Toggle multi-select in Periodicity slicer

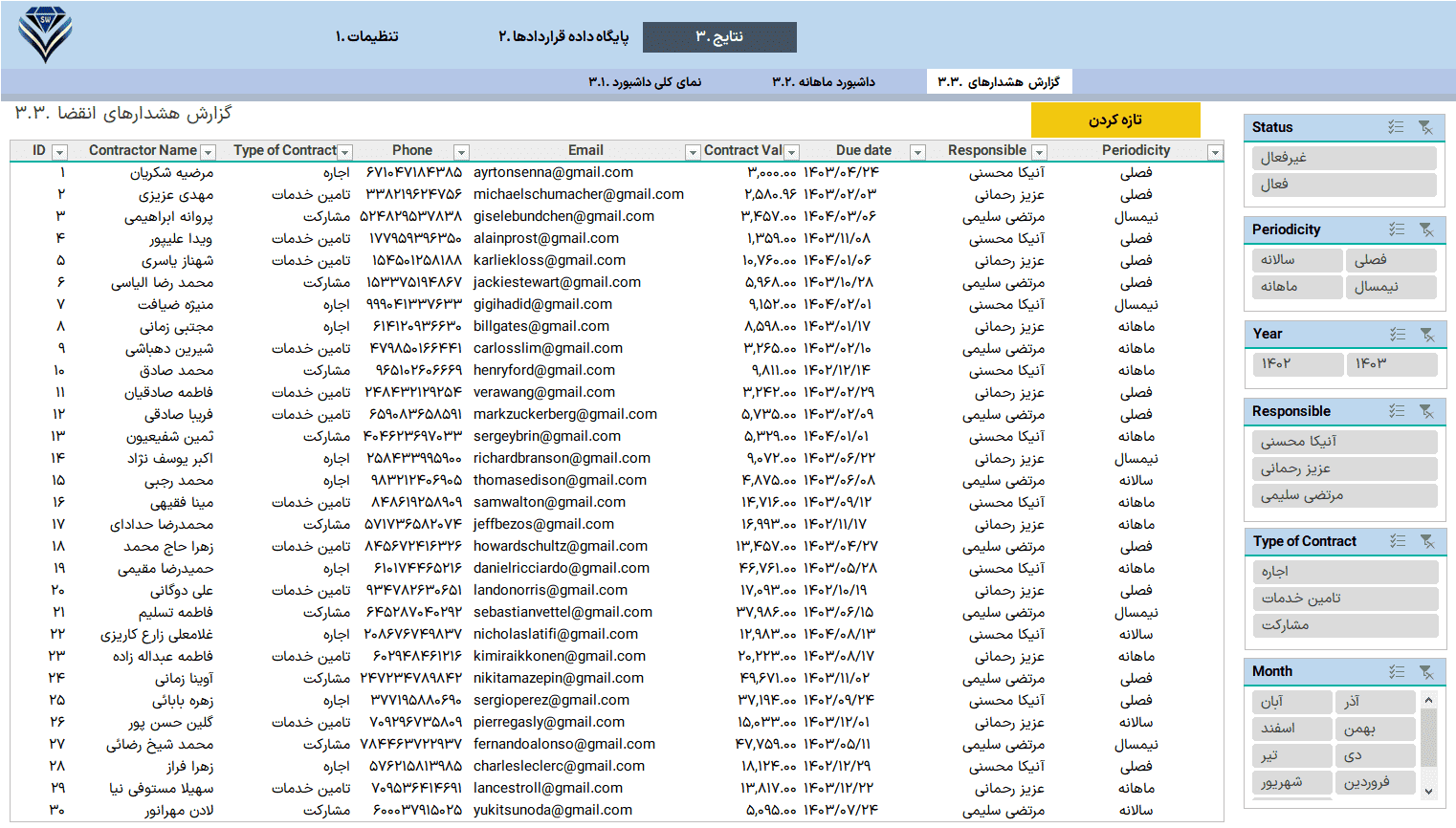click(x=1398, y=229)
